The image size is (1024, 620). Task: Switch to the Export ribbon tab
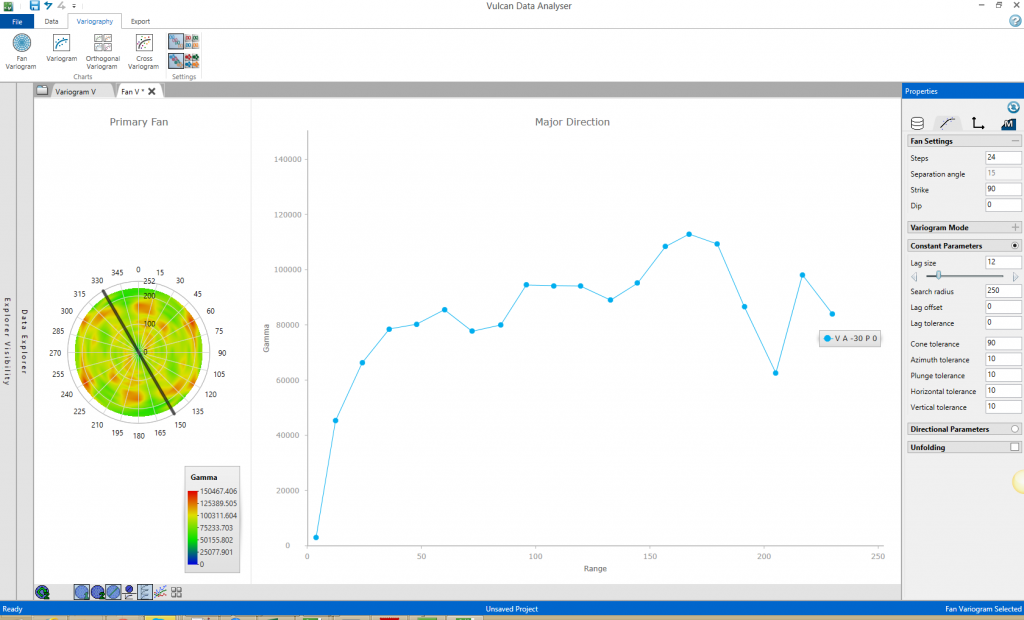141,20
